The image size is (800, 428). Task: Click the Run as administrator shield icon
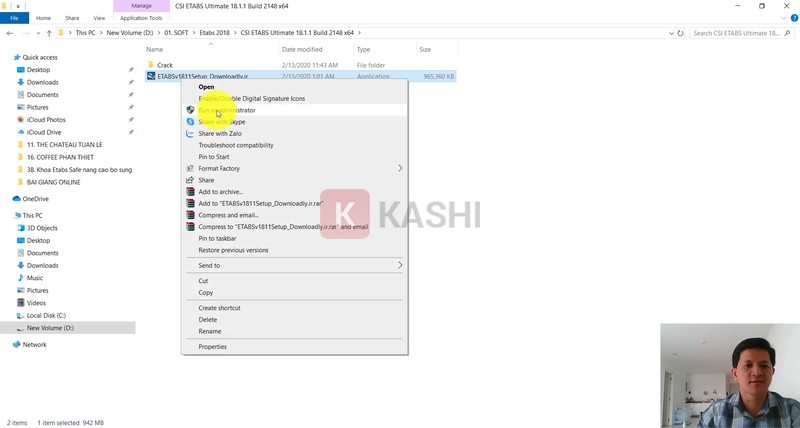pos(190,110)
